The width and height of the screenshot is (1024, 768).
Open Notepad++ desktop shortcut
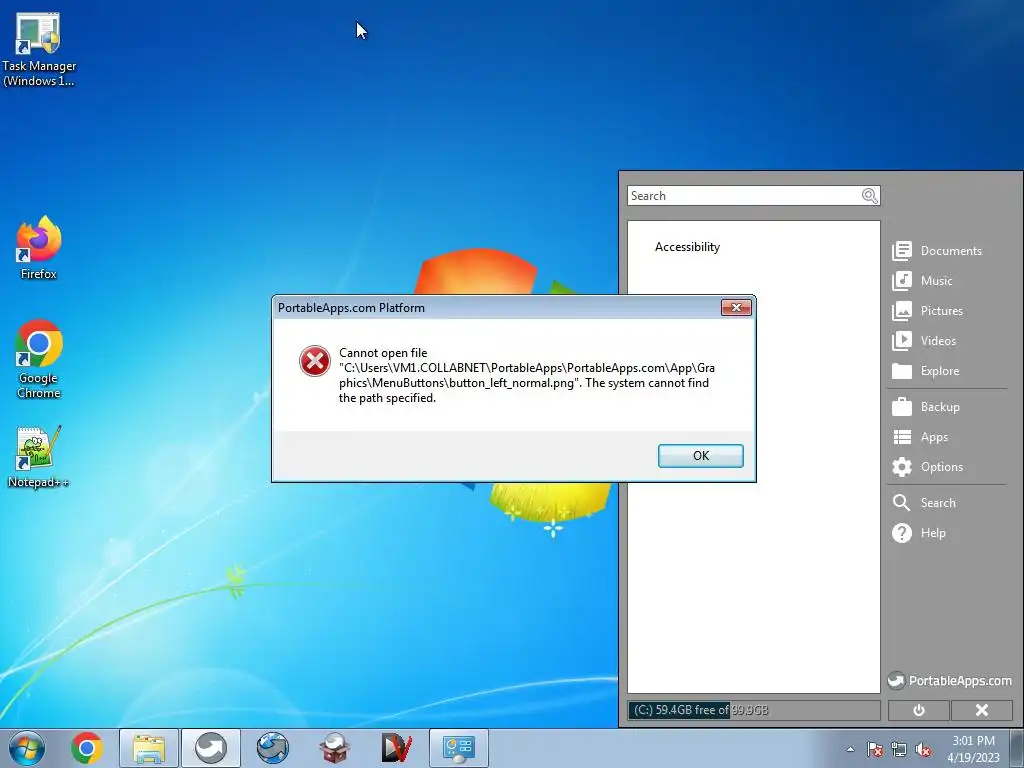pyautogui.click(x=39, y=457)
